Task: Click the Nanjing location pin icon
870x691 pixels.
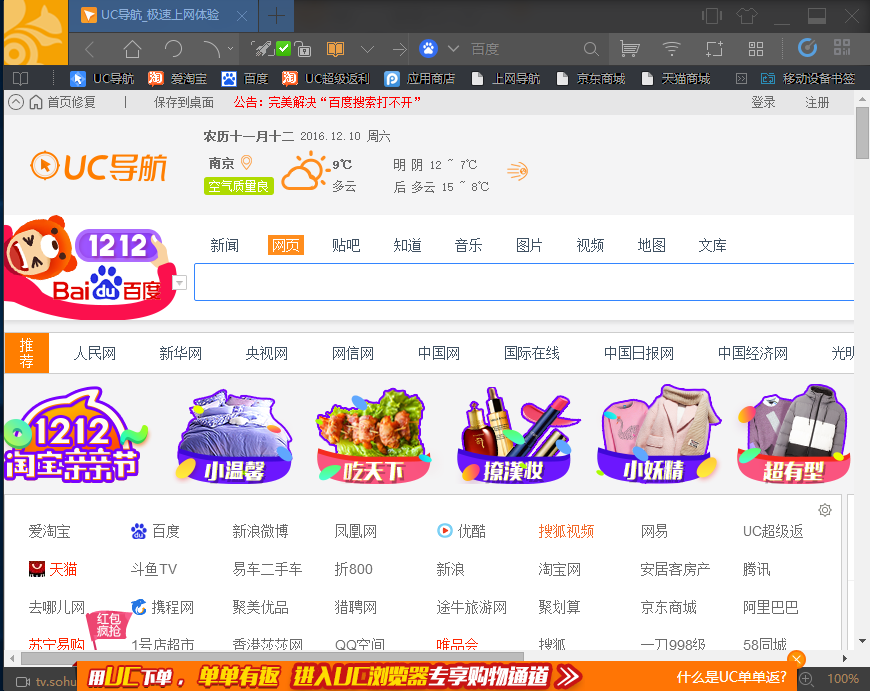Action: (247, 162)
